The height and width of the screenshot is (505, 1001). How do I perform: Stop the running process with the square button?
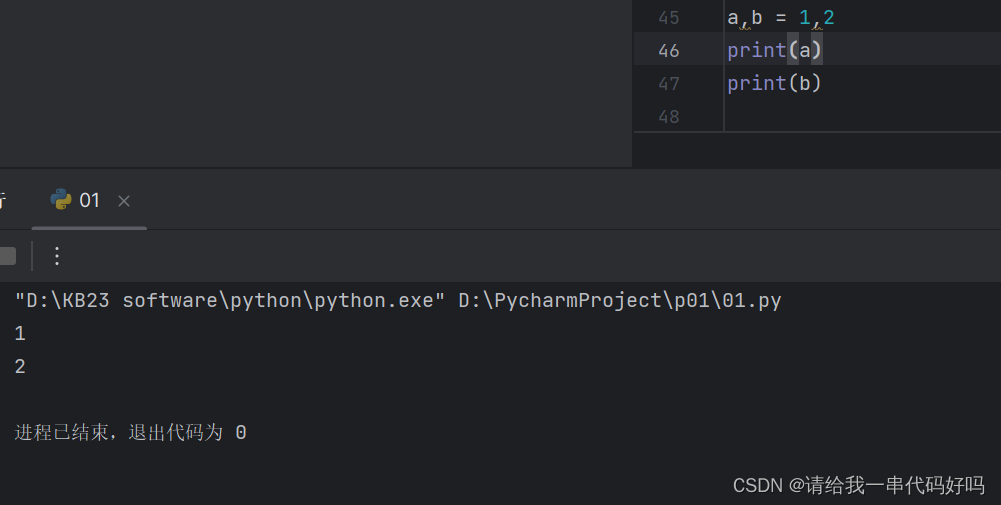(x=7, y=256)
